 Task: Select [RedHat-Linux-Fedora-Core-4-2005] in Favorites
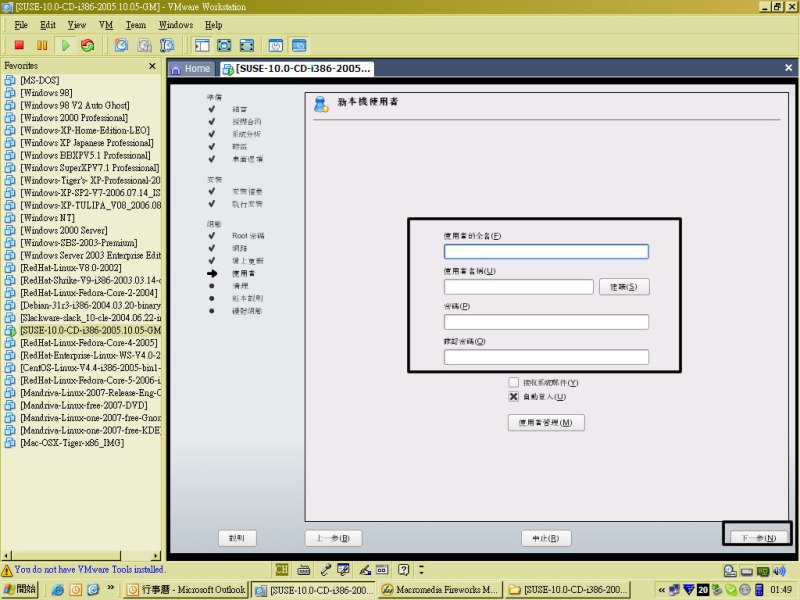(x=89, y=343)
